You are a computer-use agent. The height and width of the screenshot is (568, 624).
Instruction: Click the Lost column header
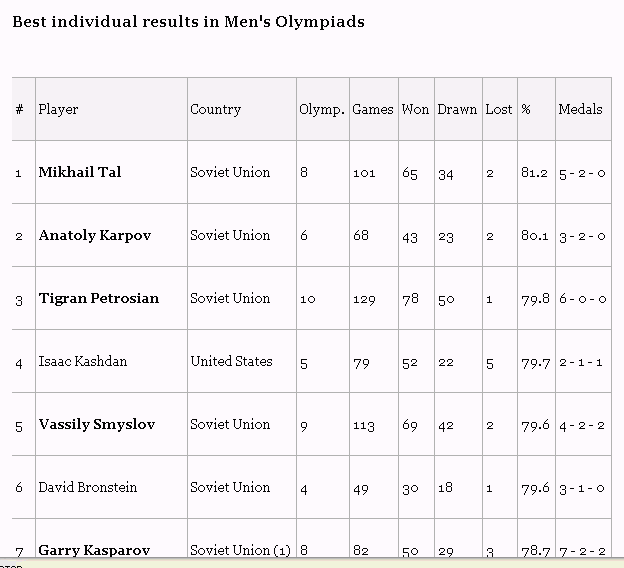(x=498, y=109)
